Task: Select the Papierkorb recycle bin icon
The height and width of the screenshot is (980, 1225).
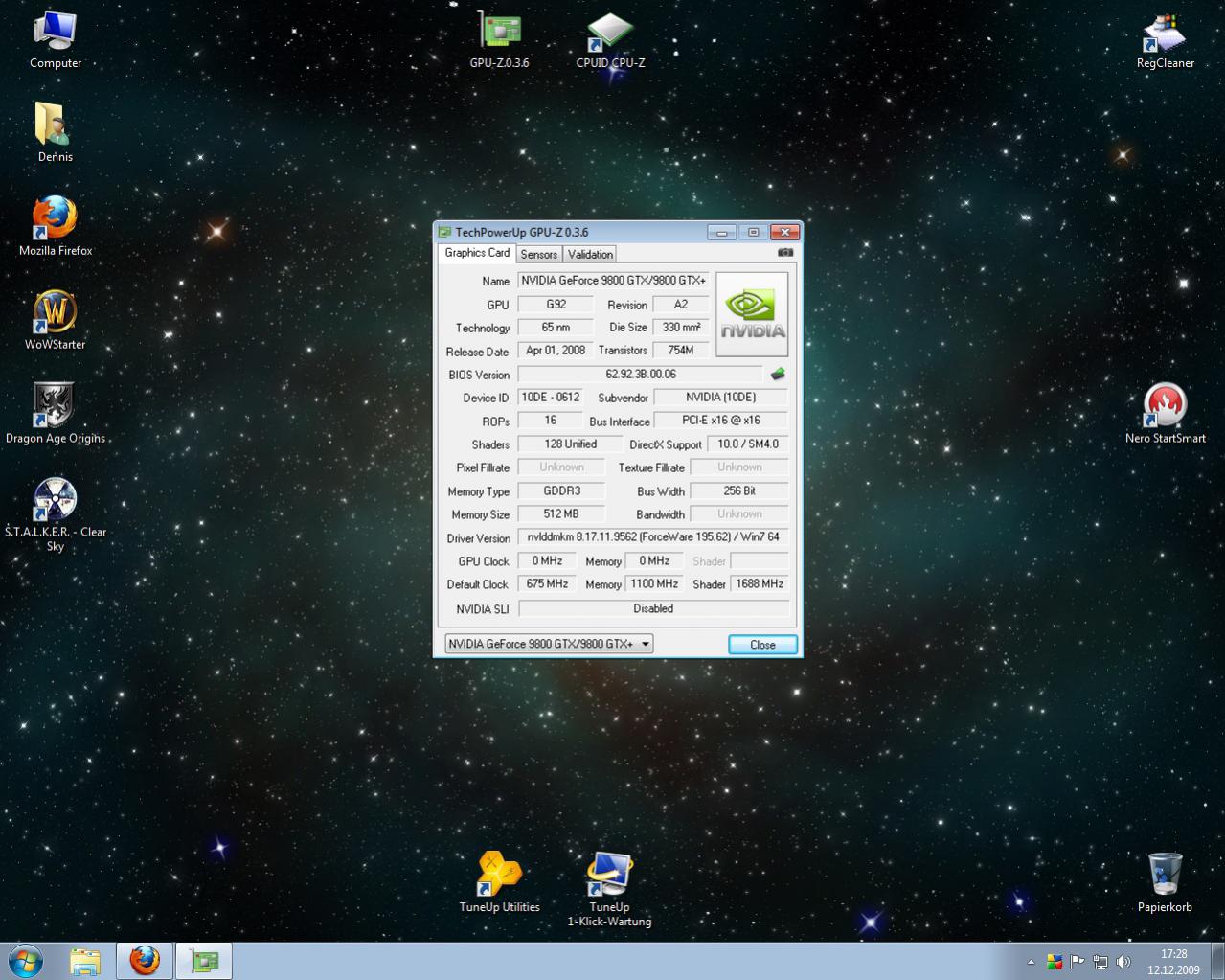Action: click(x=1165, y=882)
